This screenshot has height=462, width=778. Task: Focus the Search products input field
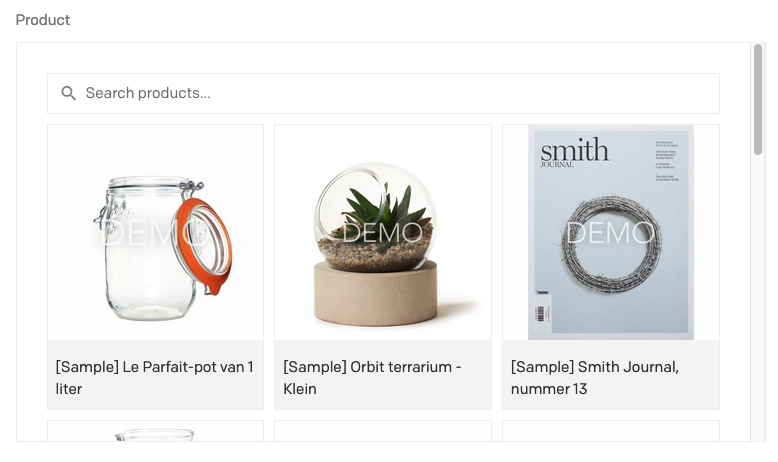(383, 93)
